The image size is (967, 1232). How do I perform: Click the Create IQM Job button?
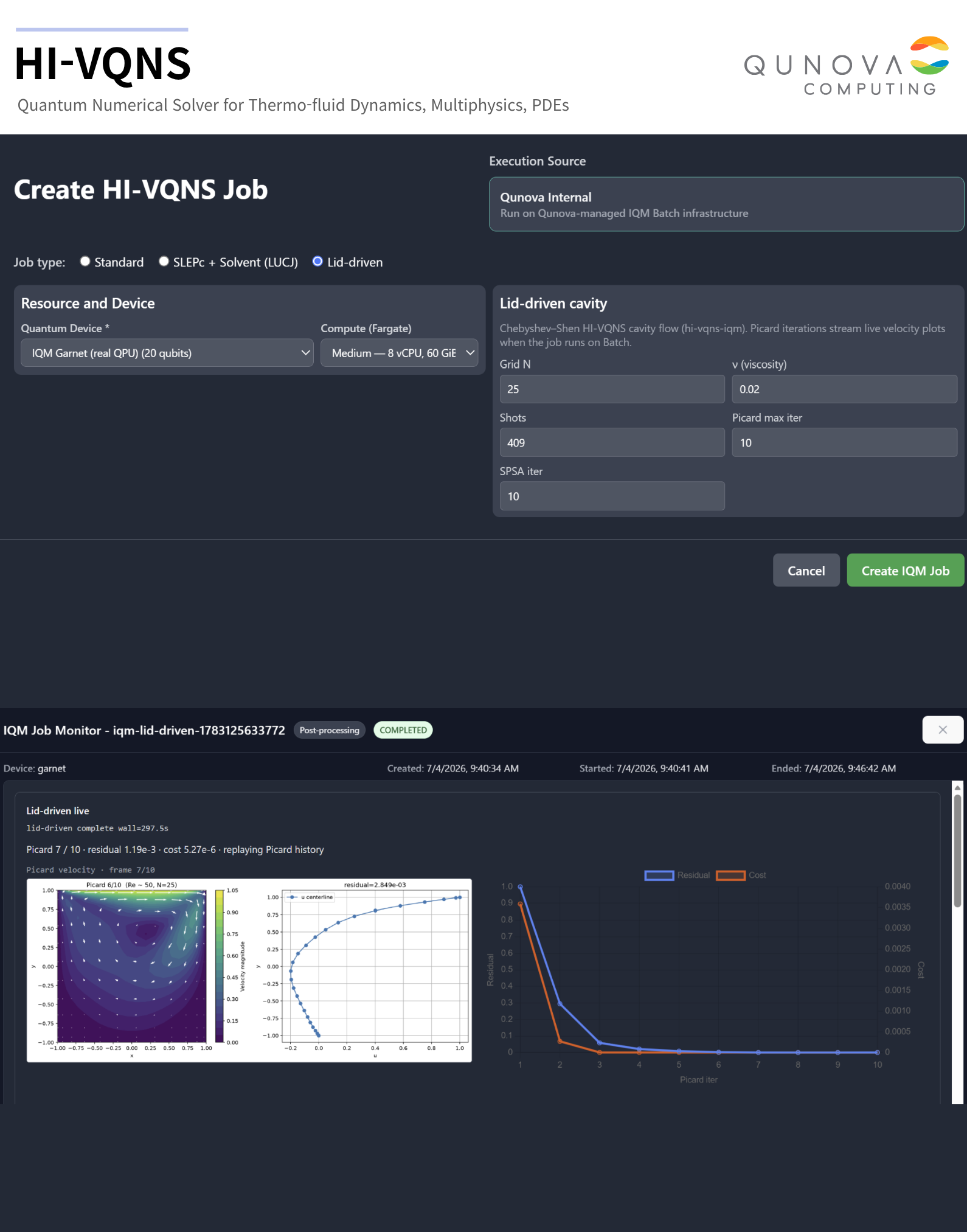click(905, 570)
